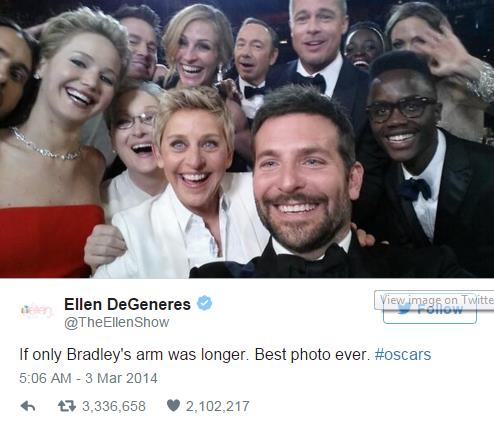Like the tweet with the heart icon
Screen dimensions: 494x428
point(173,406)
